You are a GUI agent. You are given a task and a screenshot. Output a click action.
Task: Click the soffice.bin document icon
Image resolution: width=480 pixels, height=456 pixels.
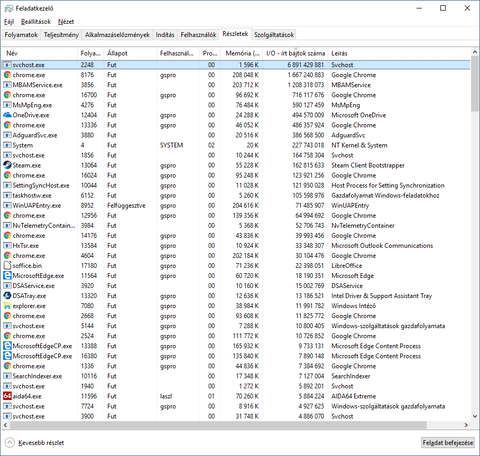[x=7, y=265]
